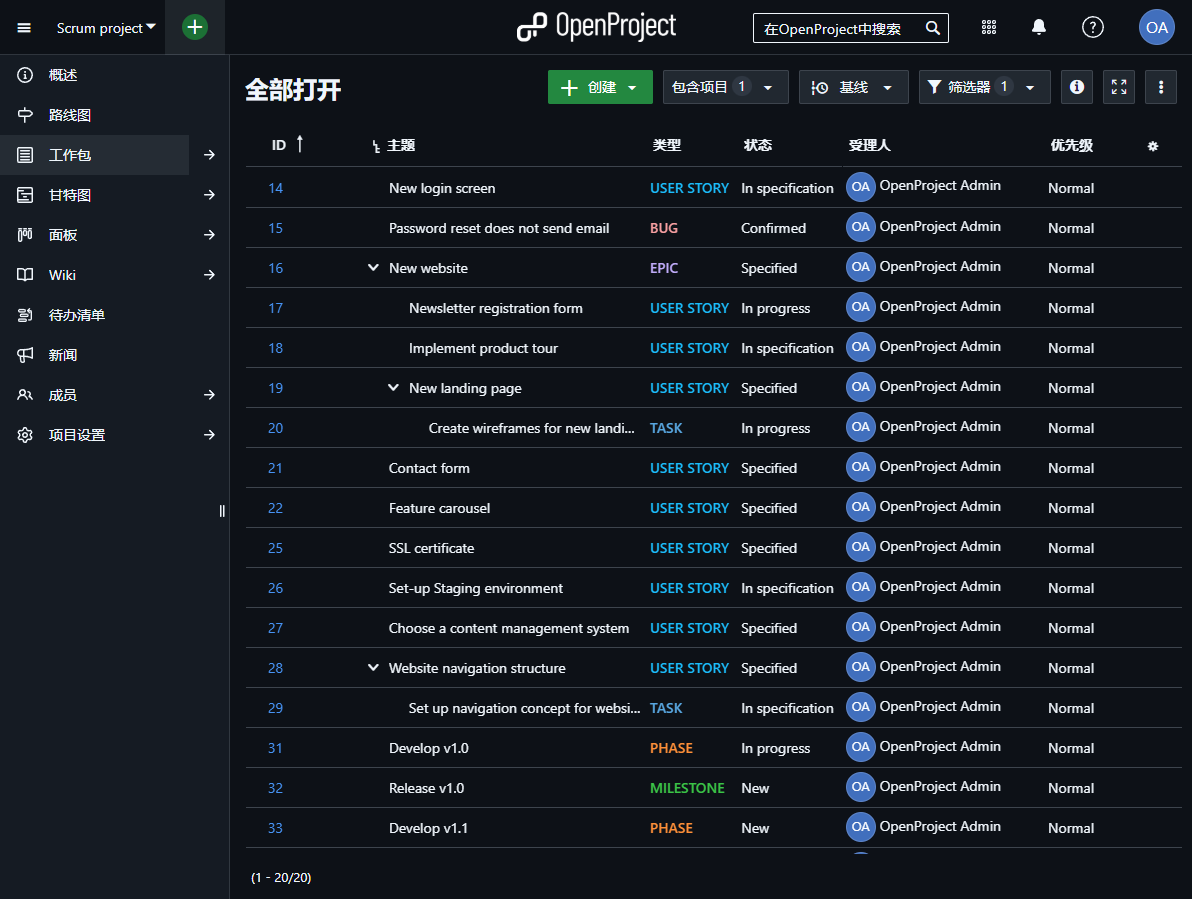1192x899 pixels.
Task: Click the search magnifier icon
Action: pyautogui.click(x=932, y=28)
